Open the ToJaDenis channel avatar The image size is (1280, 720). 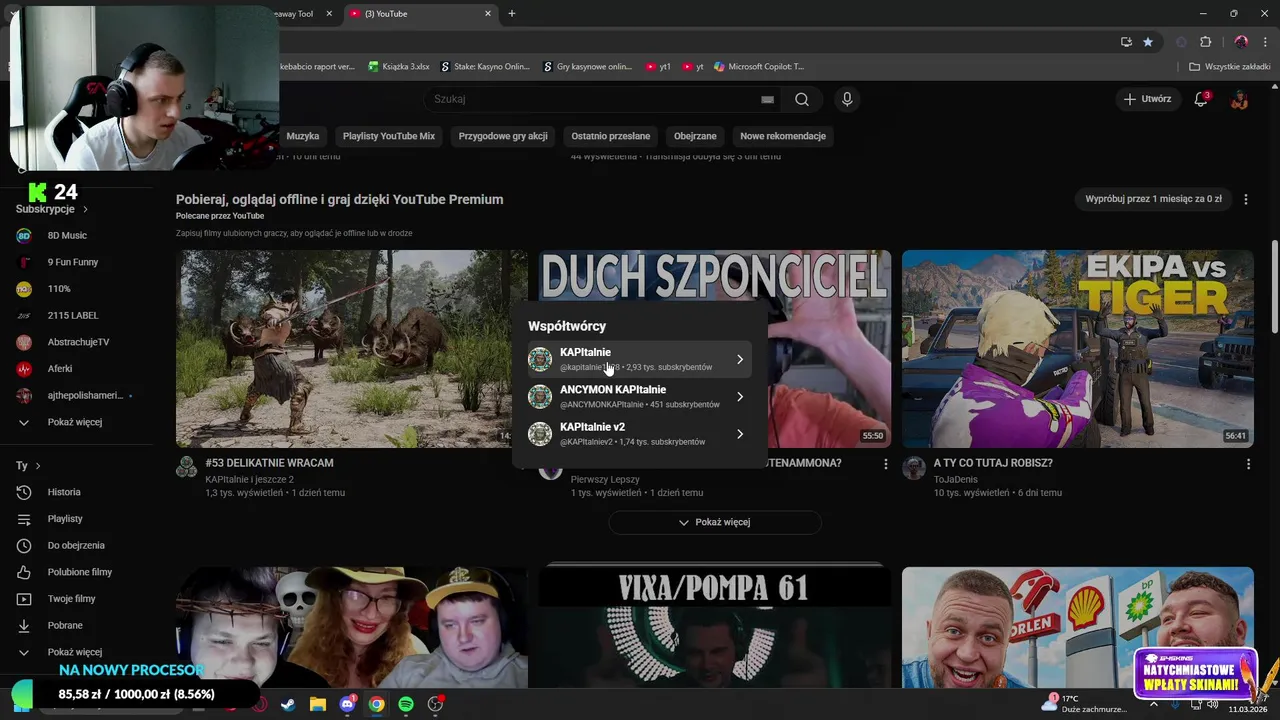pos(914,468)
